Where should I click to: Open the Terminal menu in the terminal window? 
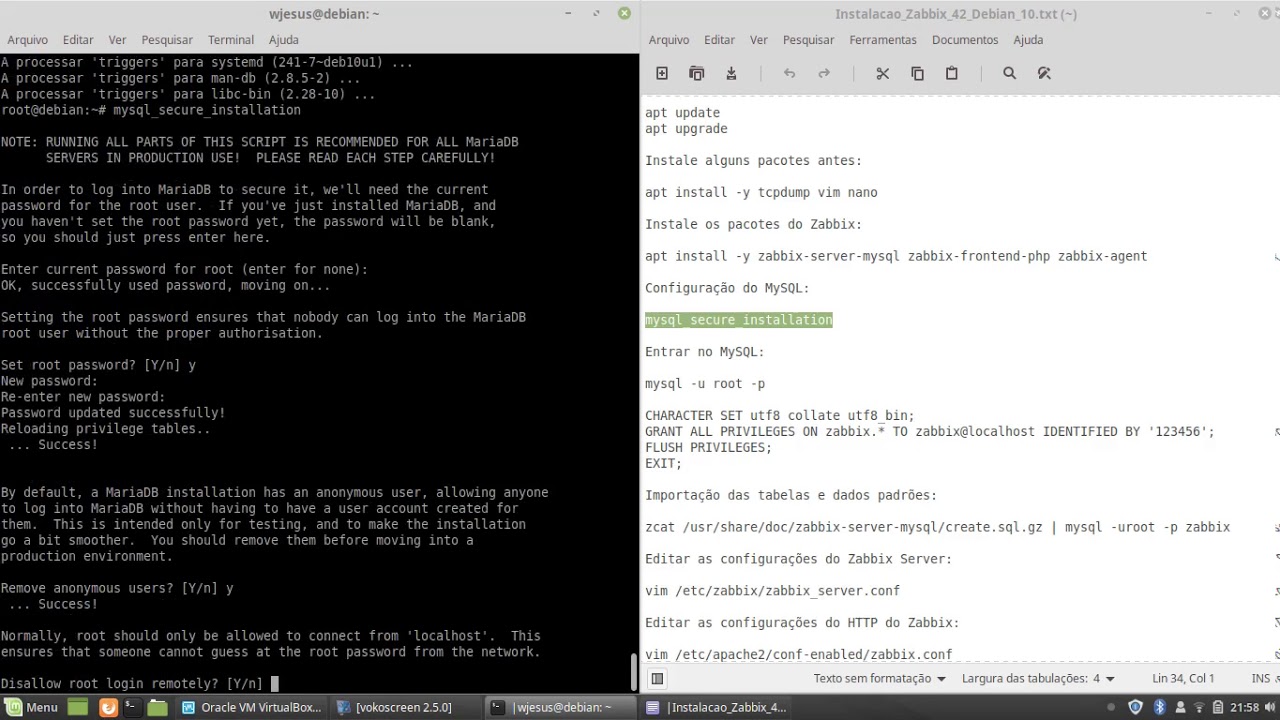(231, 40)
